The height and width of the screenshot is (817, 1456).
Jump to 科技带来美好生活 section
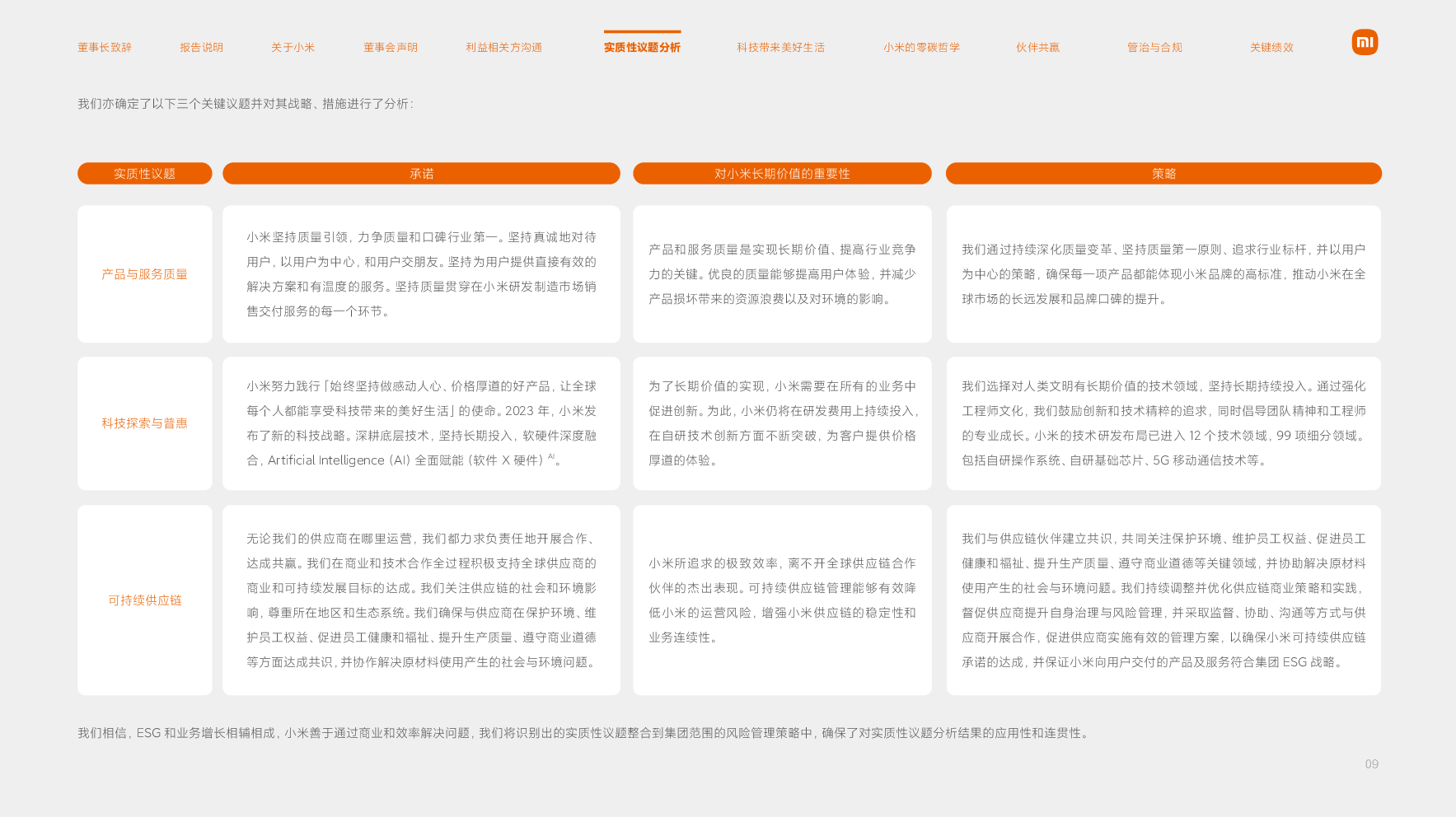781,48
